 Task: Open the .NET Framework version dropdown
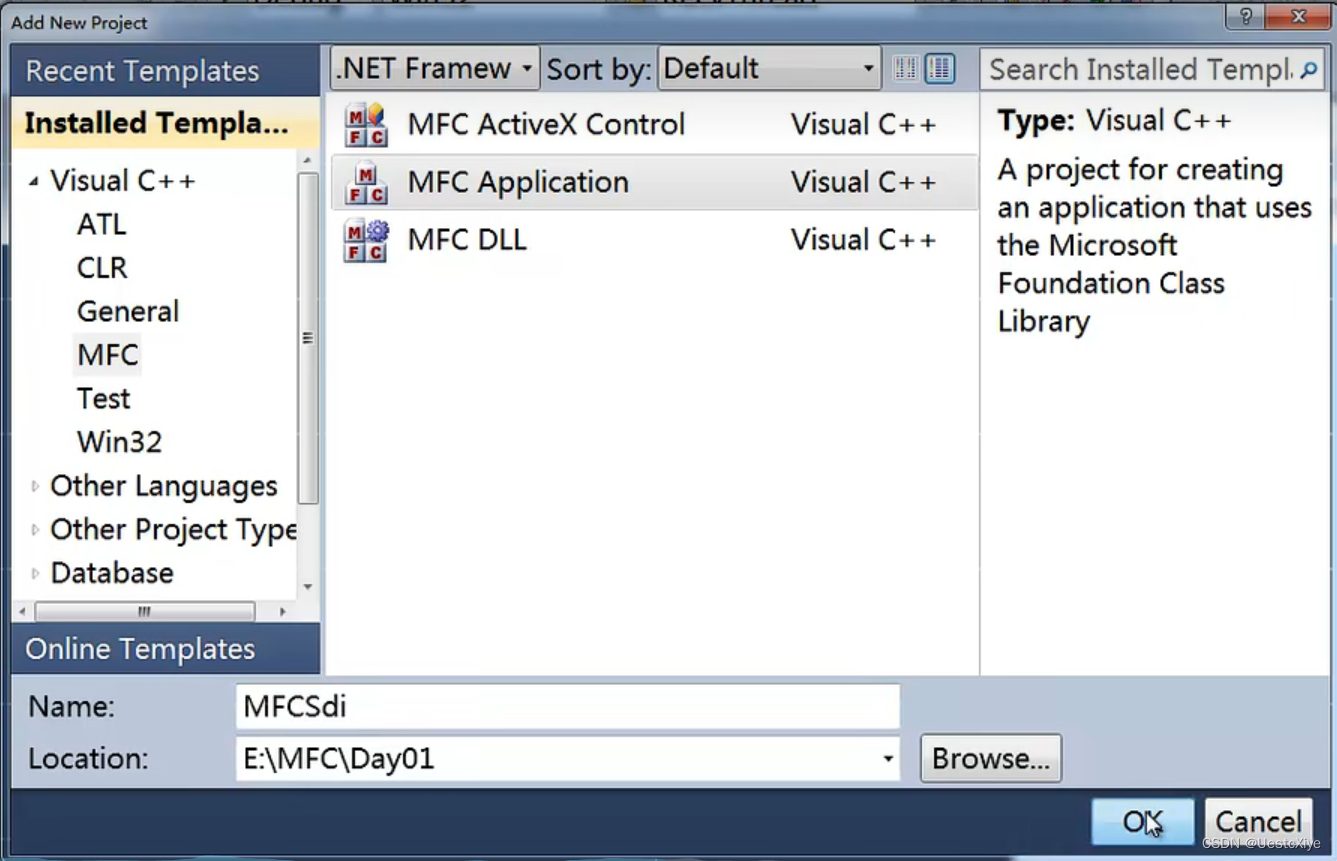click(435, 68)
